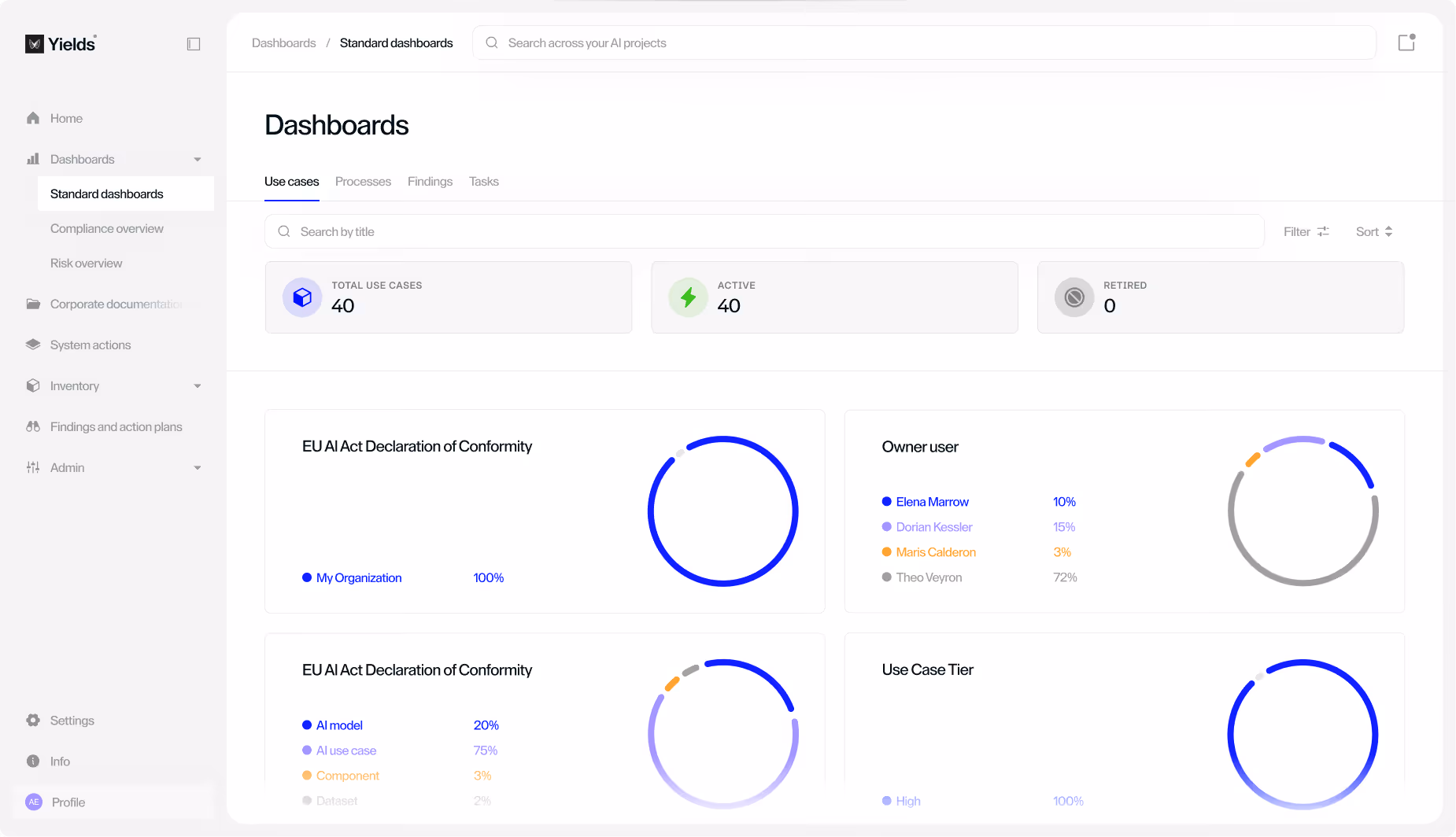The width and height of the screenshot is (1456, 837).
Task: Click the AE profile avatar
Action: [34, 802]
